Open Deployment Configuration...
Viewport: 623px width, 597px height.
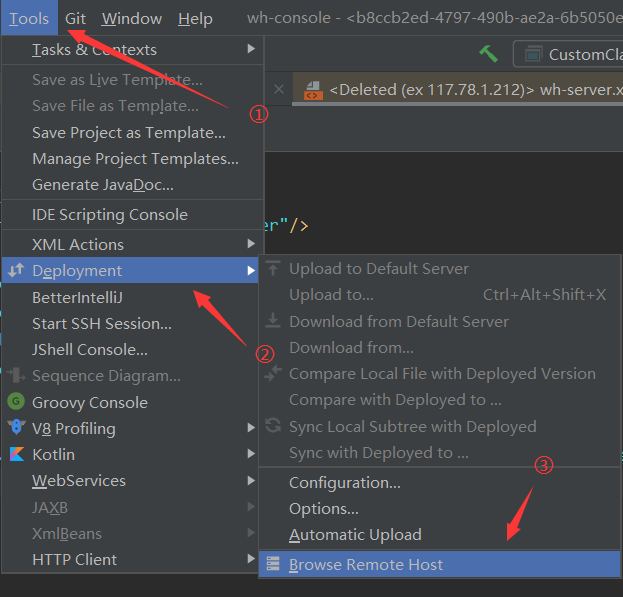[x=344, y=483]
